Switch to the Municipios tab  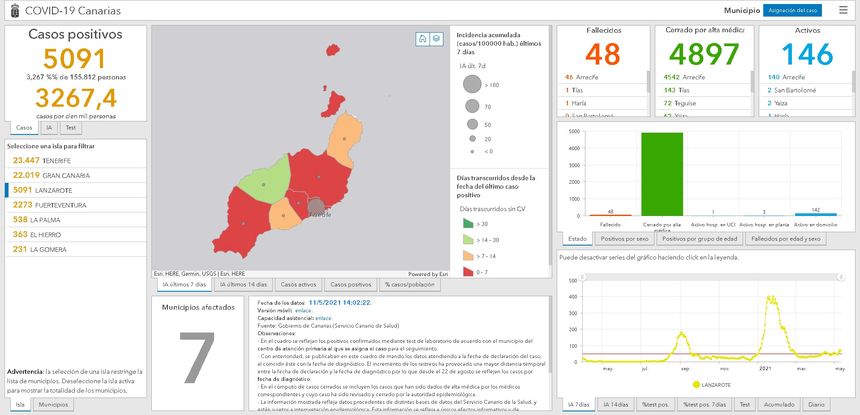52,404
